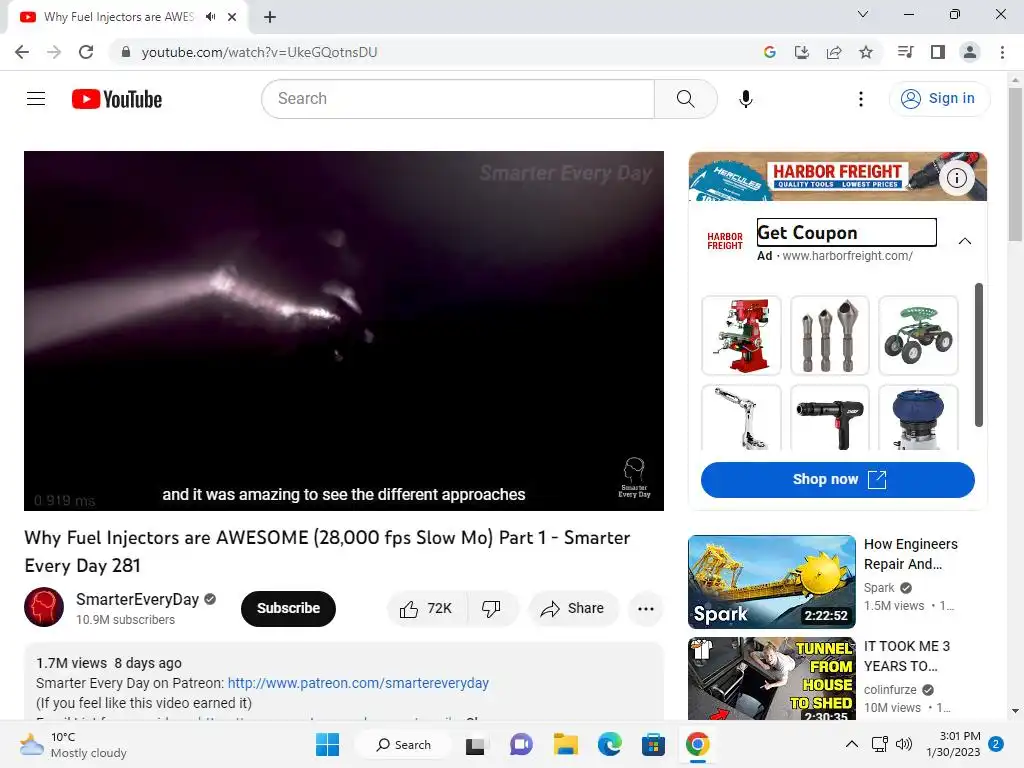Open File Explorer on the taskbar
The height and width of the screenshot is (768, 1024).
click(566, 744)
